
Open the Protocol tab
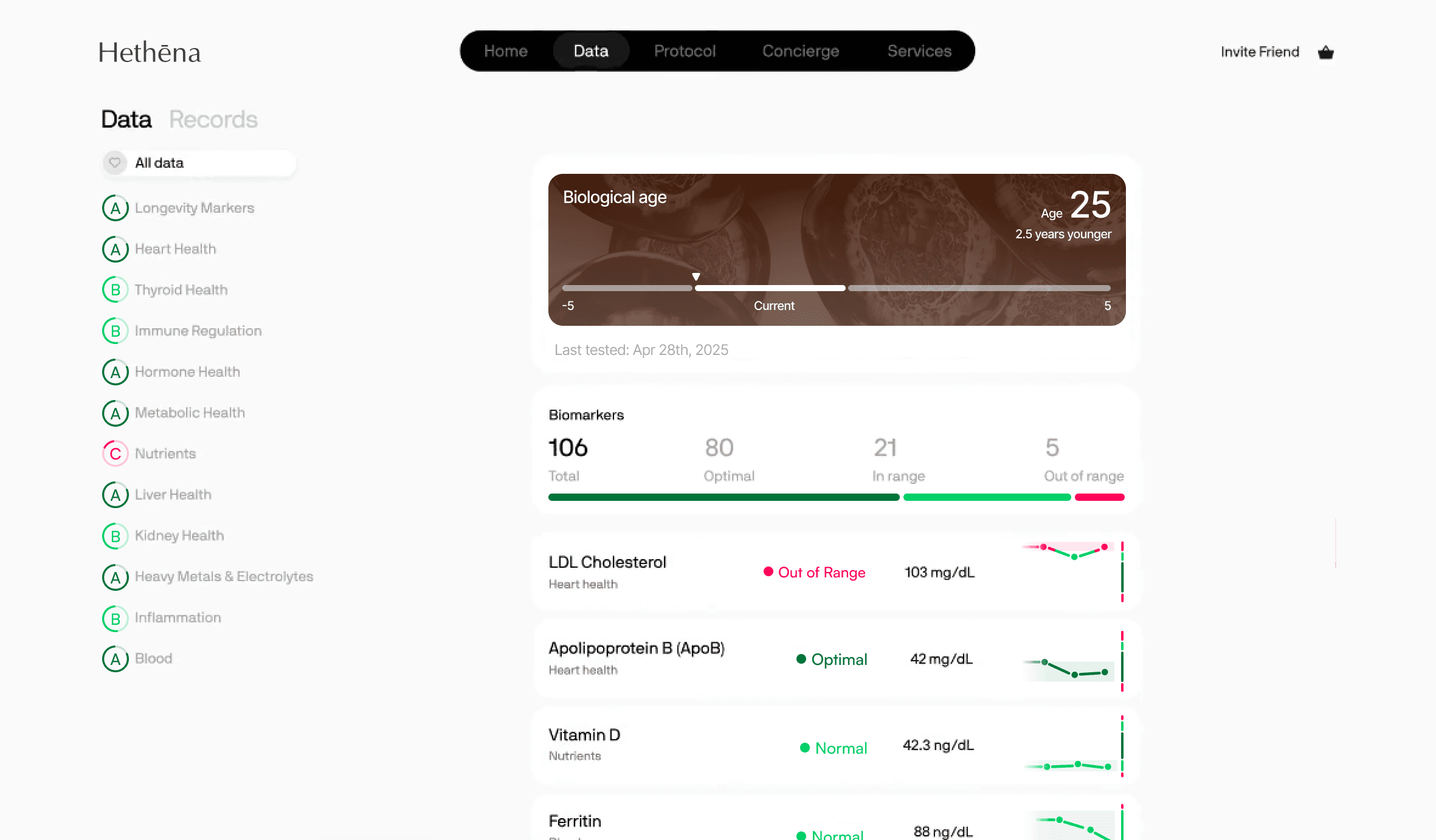pyautogui.click(x=685, y=51)
